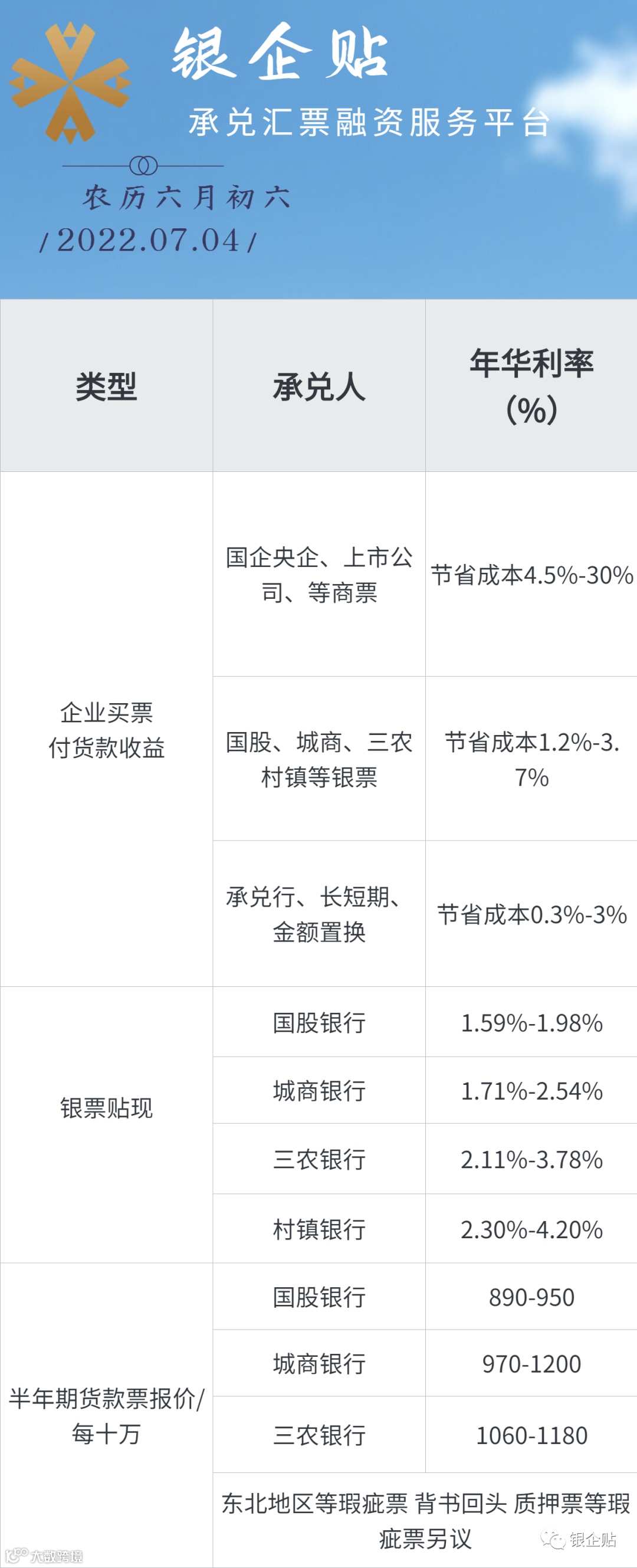Click the 节省成本0.3%-3% cell
This screenshot has height=1568, width=637.
click(531, 914)
